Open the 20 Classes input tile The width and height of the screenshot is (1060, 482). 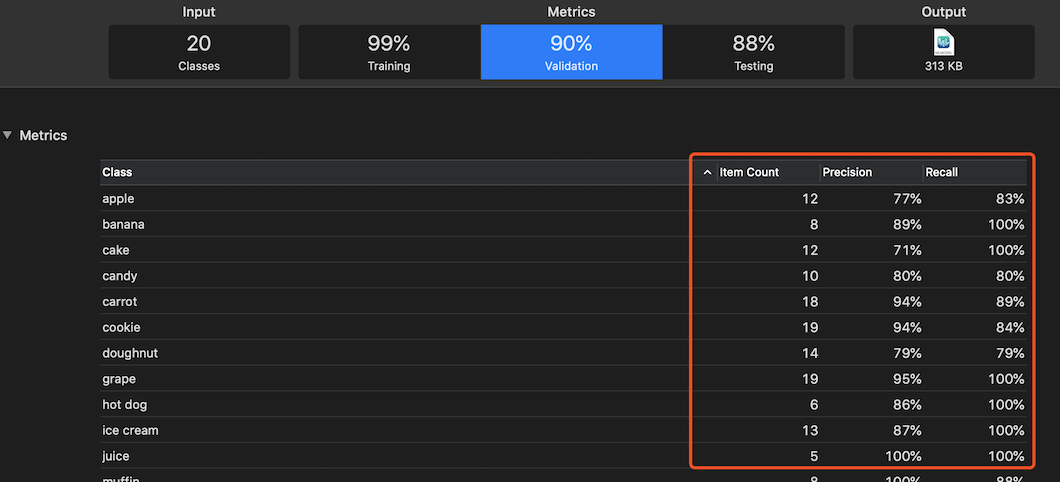coord(199,52)
